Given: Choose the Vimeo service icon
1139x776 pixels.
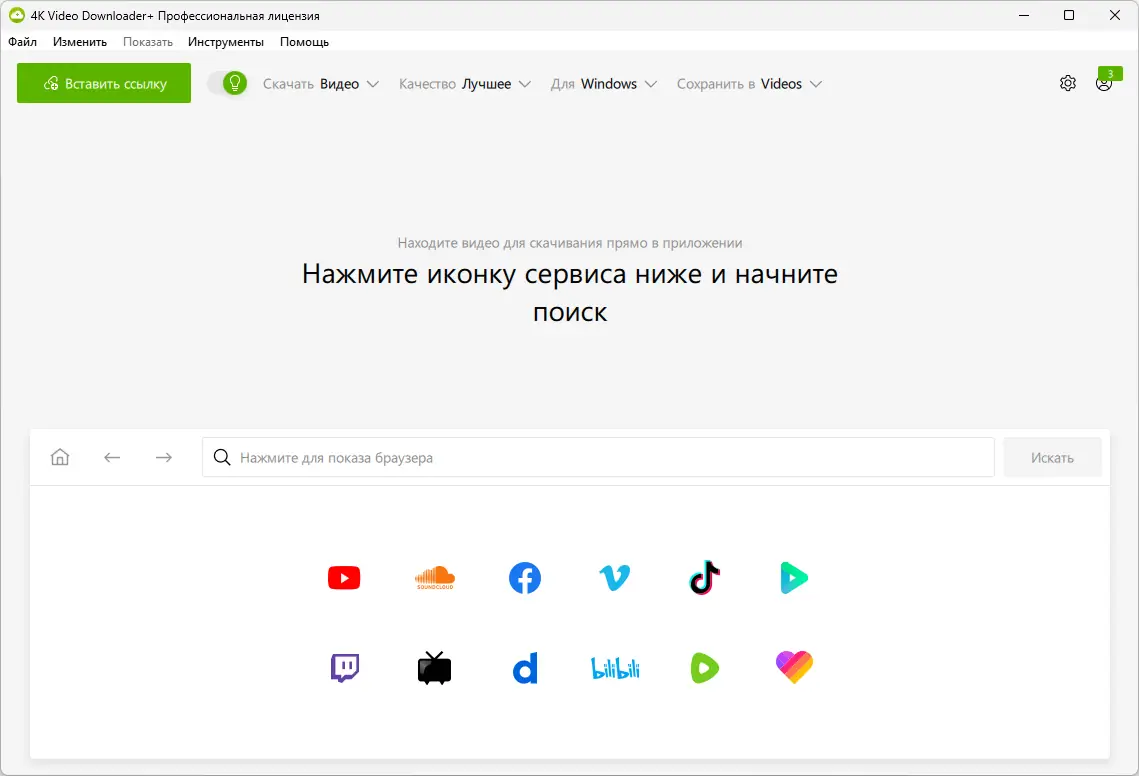Looking at the screenshot, I should pos(614,577).
